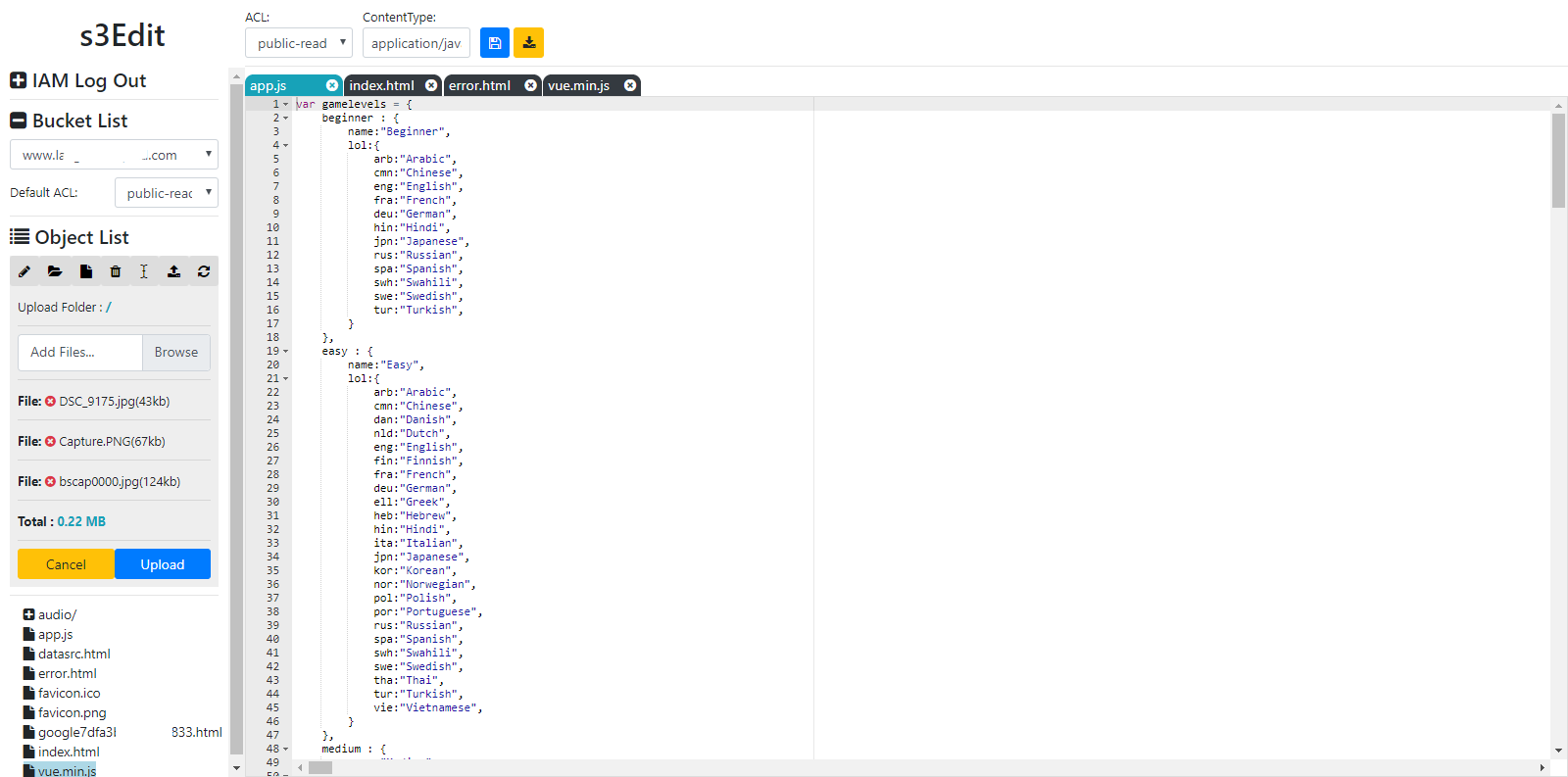The image size is (1568, 777).
Task: Fold the lol block at line 21
Action: coord(286,378)
